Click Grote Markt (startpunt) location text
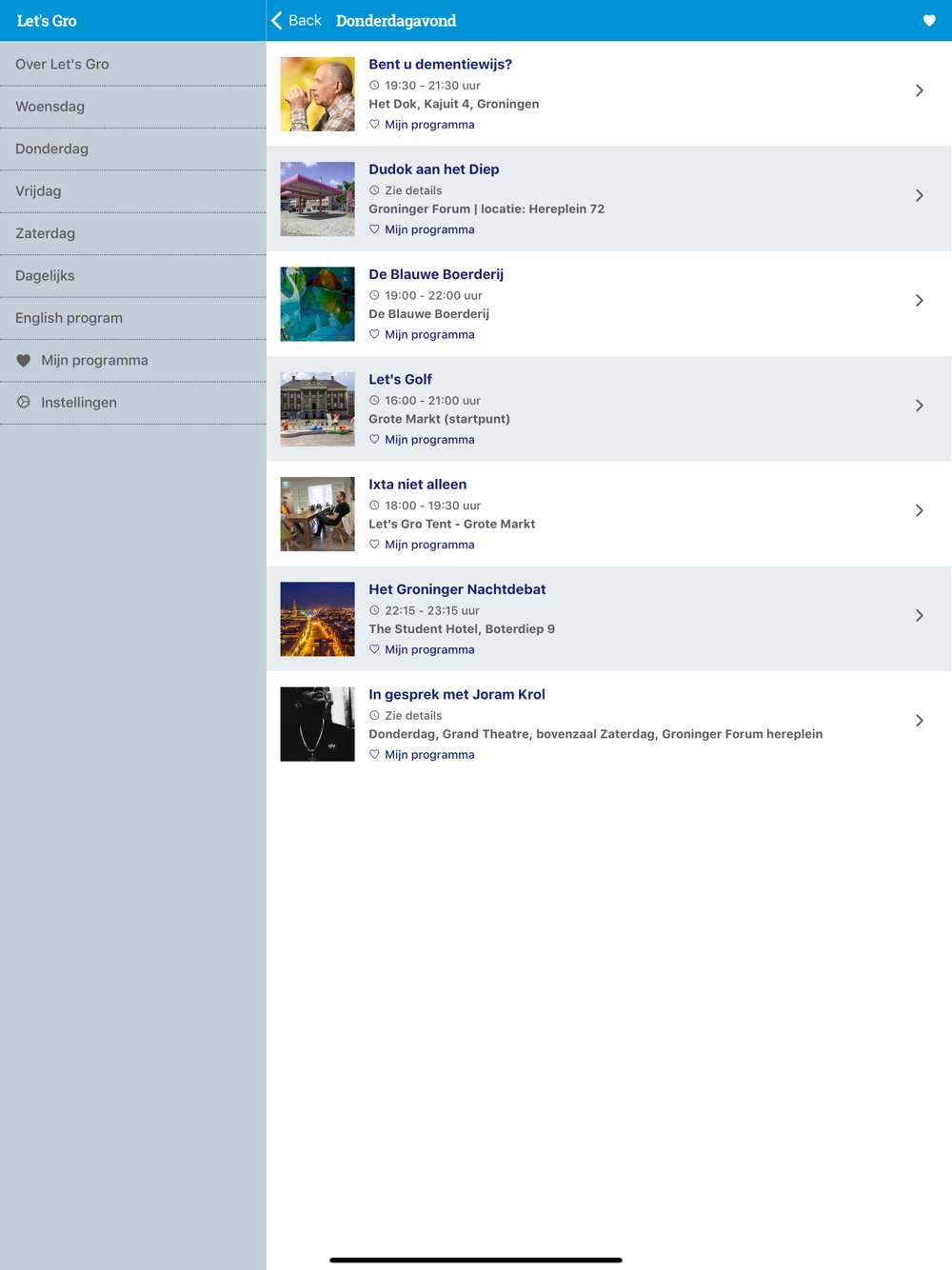Image resolution: width=952 pixels, height=1270 pixels. point(439,419)
